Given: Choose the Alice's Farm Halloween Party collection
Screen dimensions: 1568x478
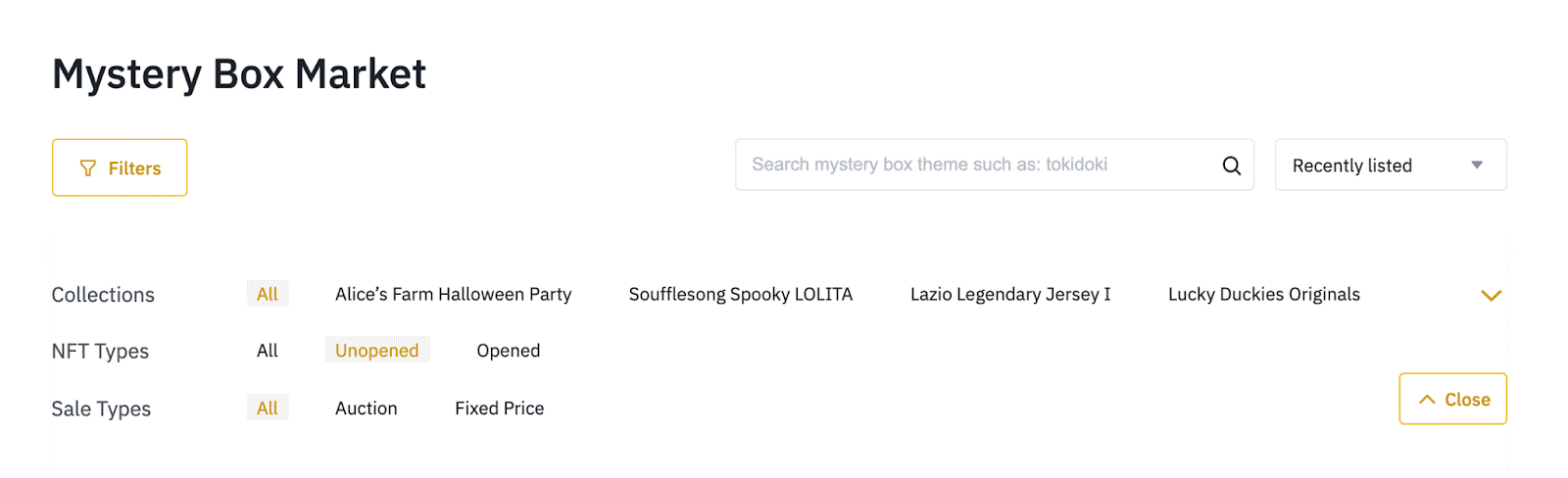Looking at the screenshot, I should [453, 294].
